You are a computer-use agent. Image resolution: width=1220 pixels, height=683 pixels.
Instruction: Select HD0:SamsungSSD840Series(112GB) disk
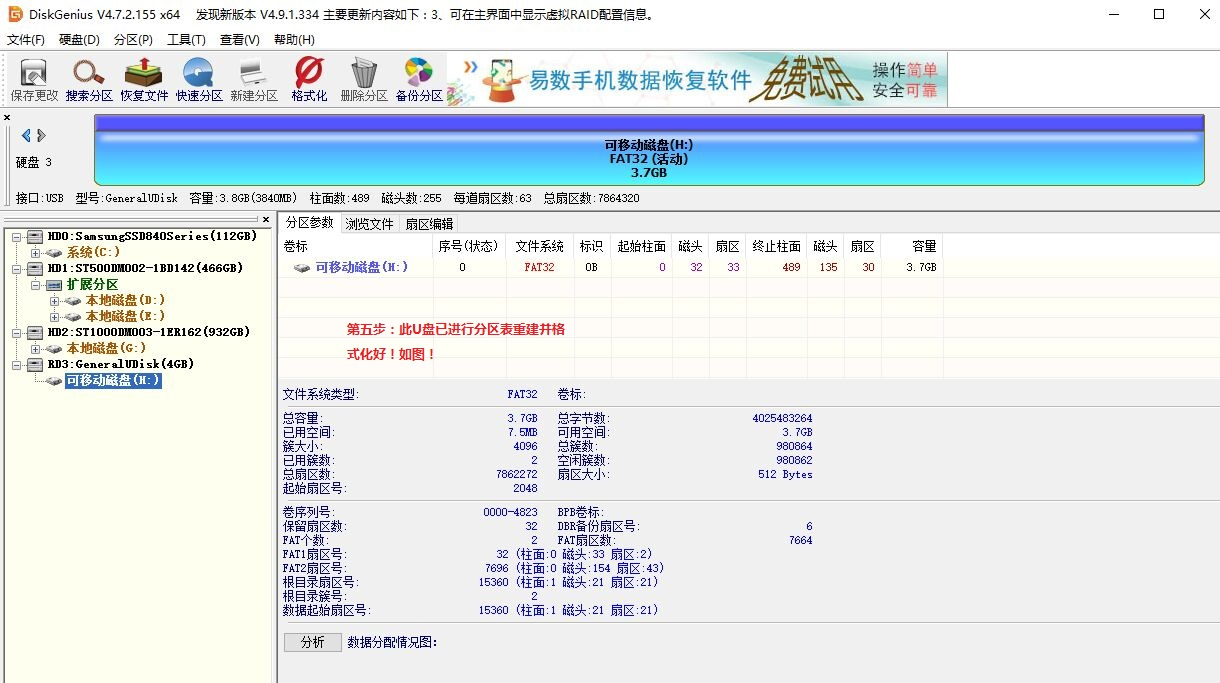(152, 237)
